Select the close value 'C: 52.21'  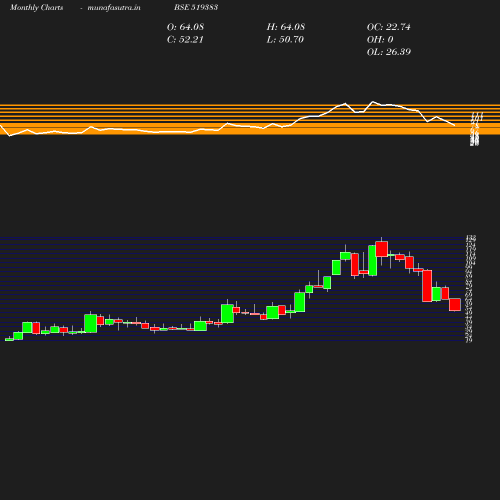tap(185, 39)
